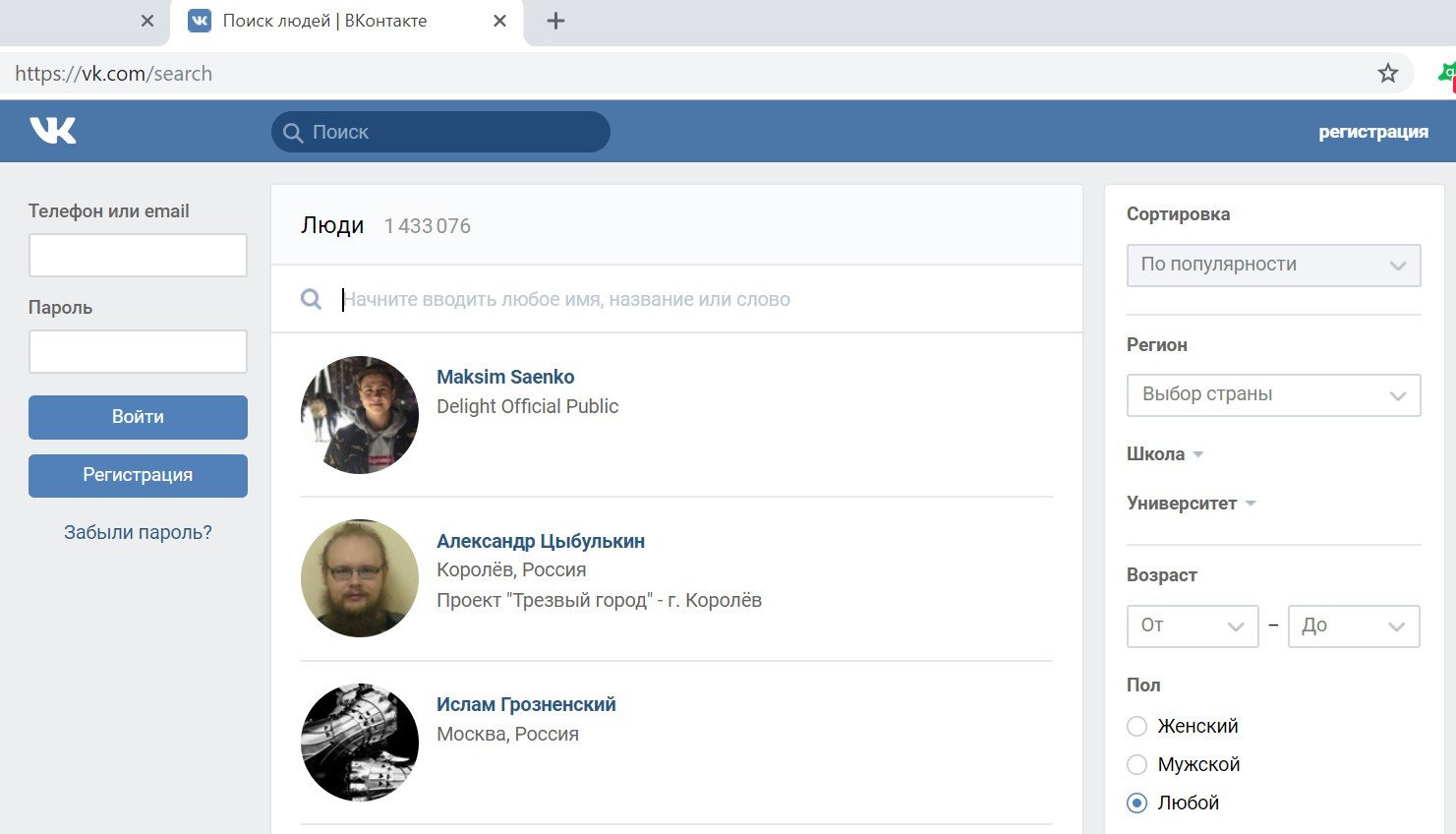Click the magnifier icon in the header Поиск box
Viewport: 1456px width, 834px height.
(292, 132)
